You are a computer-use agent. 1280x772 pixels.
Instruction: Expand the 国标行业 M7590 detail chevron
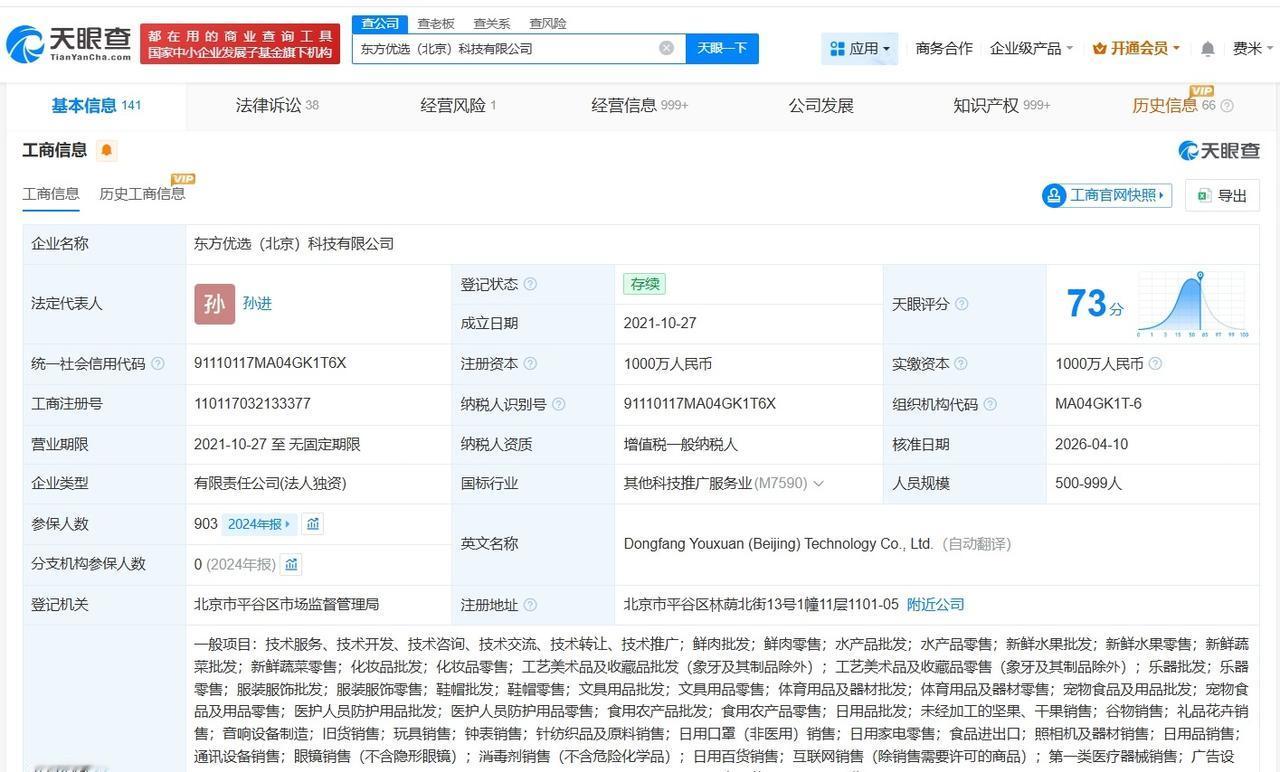click(821, 483)
